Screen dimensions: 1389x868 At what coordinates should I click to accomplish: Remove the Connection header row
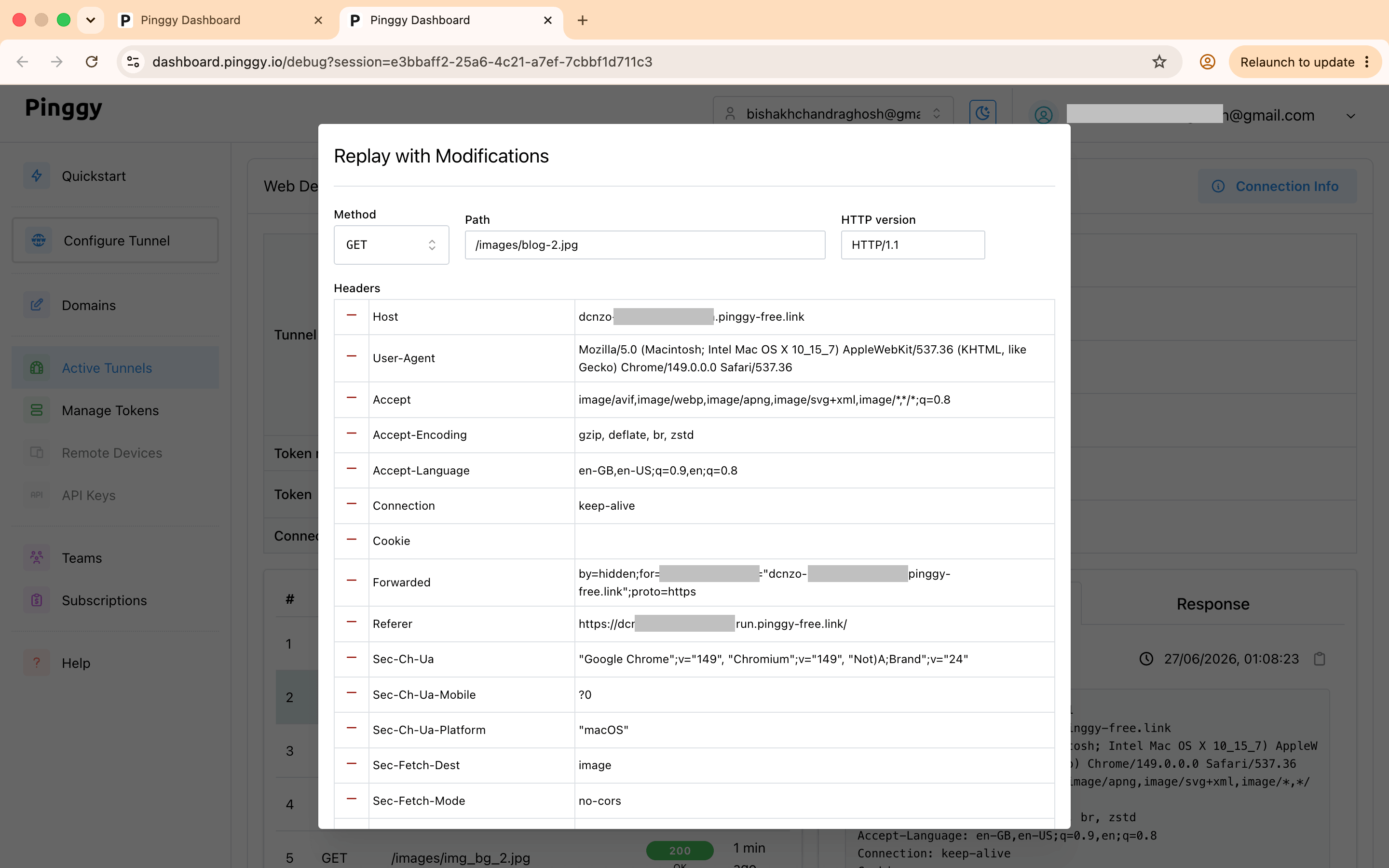pos(351,504)
